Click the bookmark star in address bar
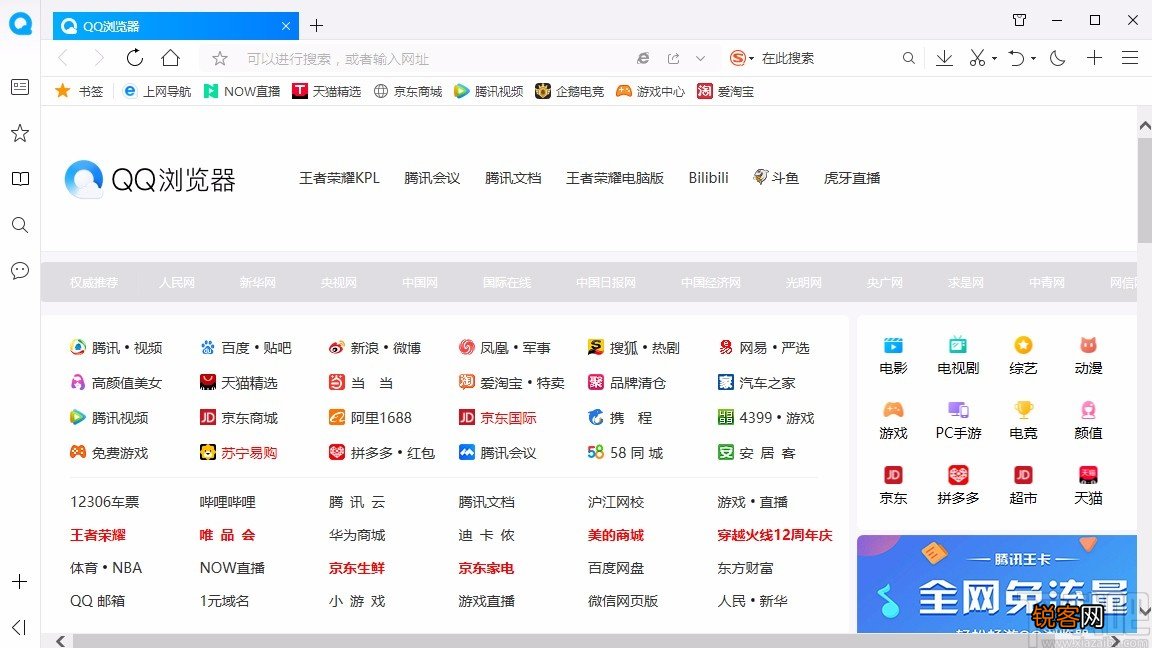 point(220,58)
